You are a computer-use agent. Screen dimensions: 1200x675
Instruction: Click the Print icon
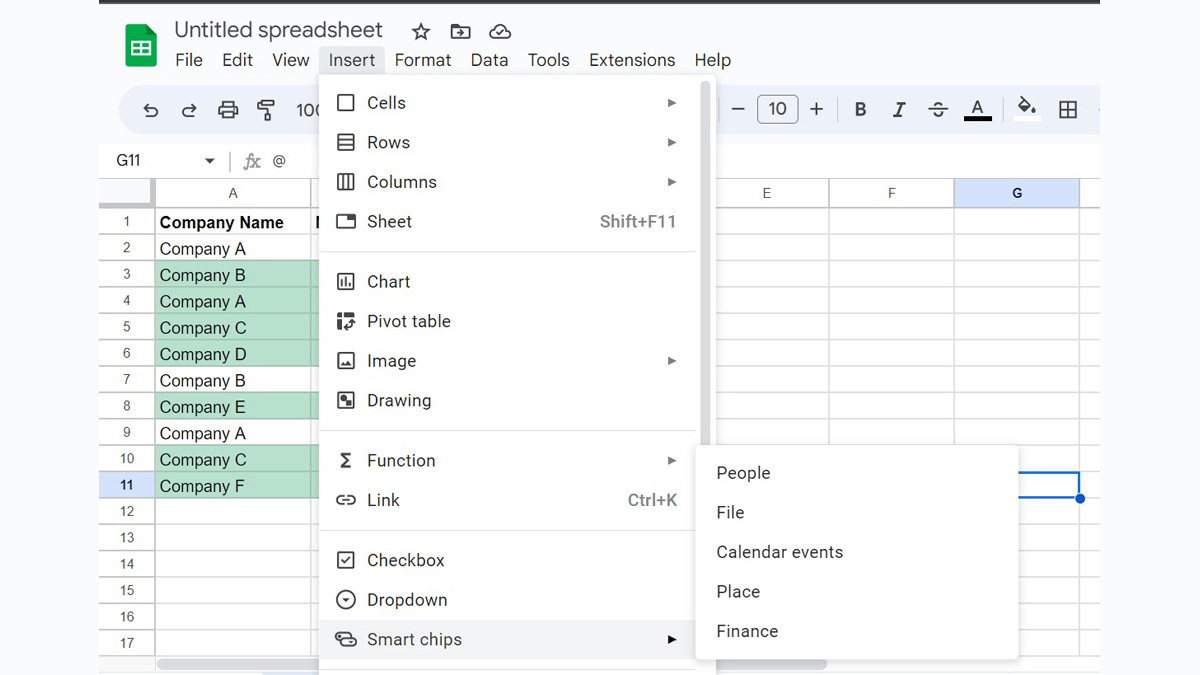click(x=228, y=110)
